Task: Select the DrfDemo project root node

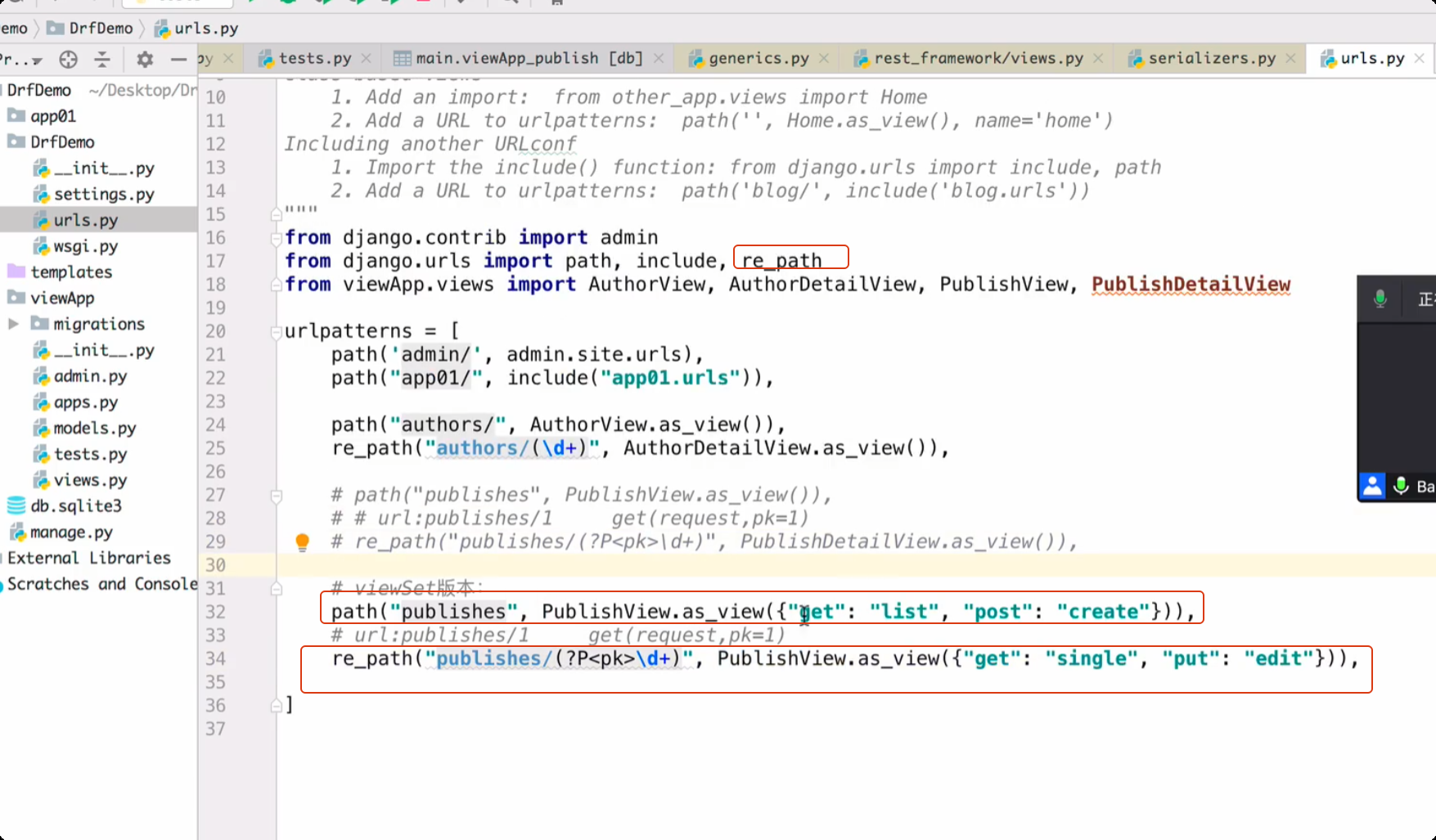Action: click(39, 90)
